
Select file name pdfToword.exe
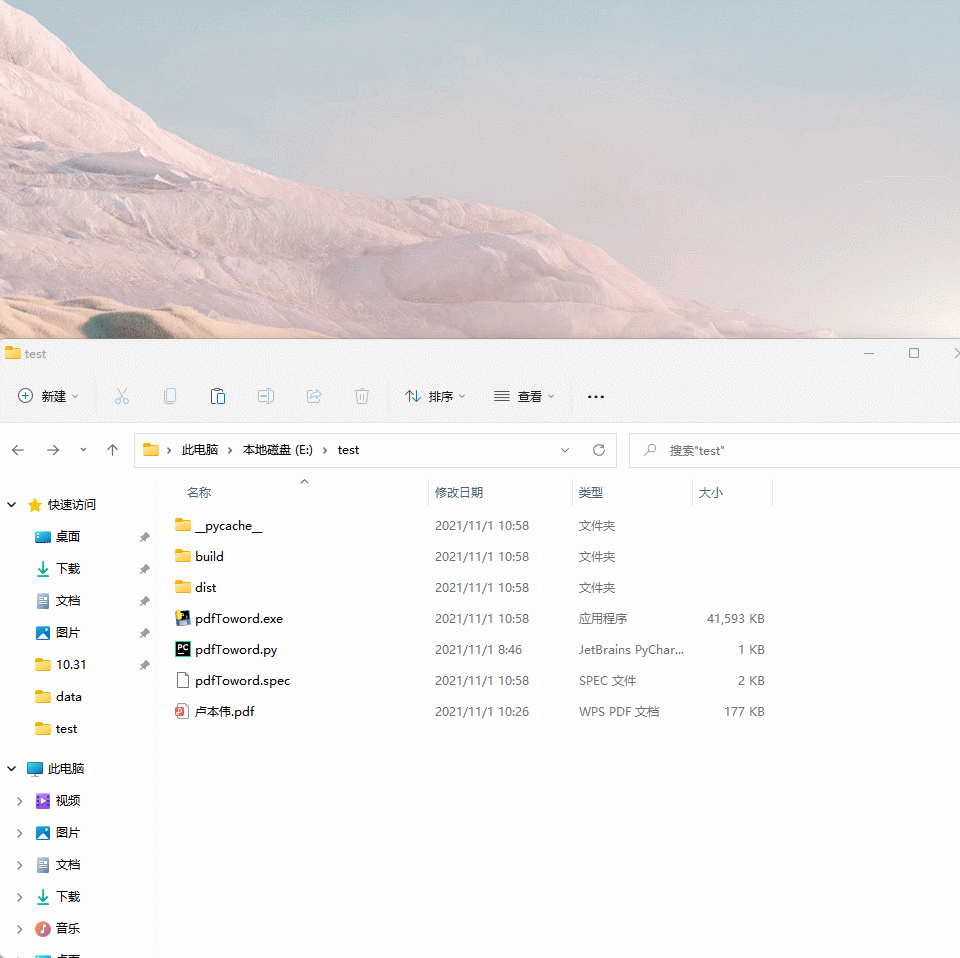pos(239,618)
